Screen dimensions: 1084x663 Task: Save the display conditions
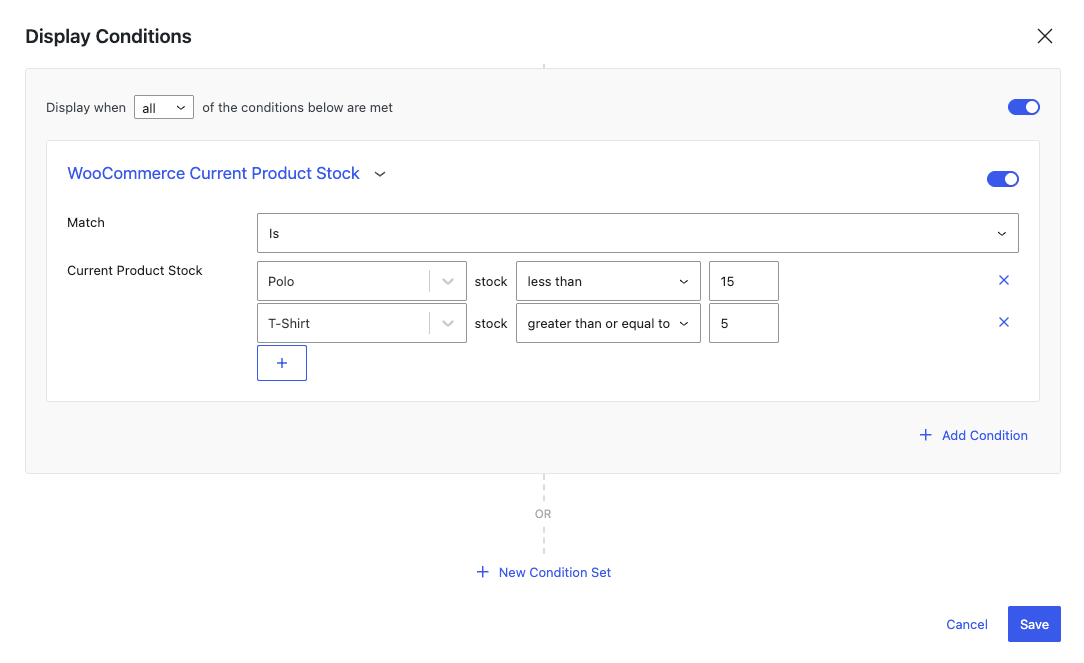tap(1034, 624)
